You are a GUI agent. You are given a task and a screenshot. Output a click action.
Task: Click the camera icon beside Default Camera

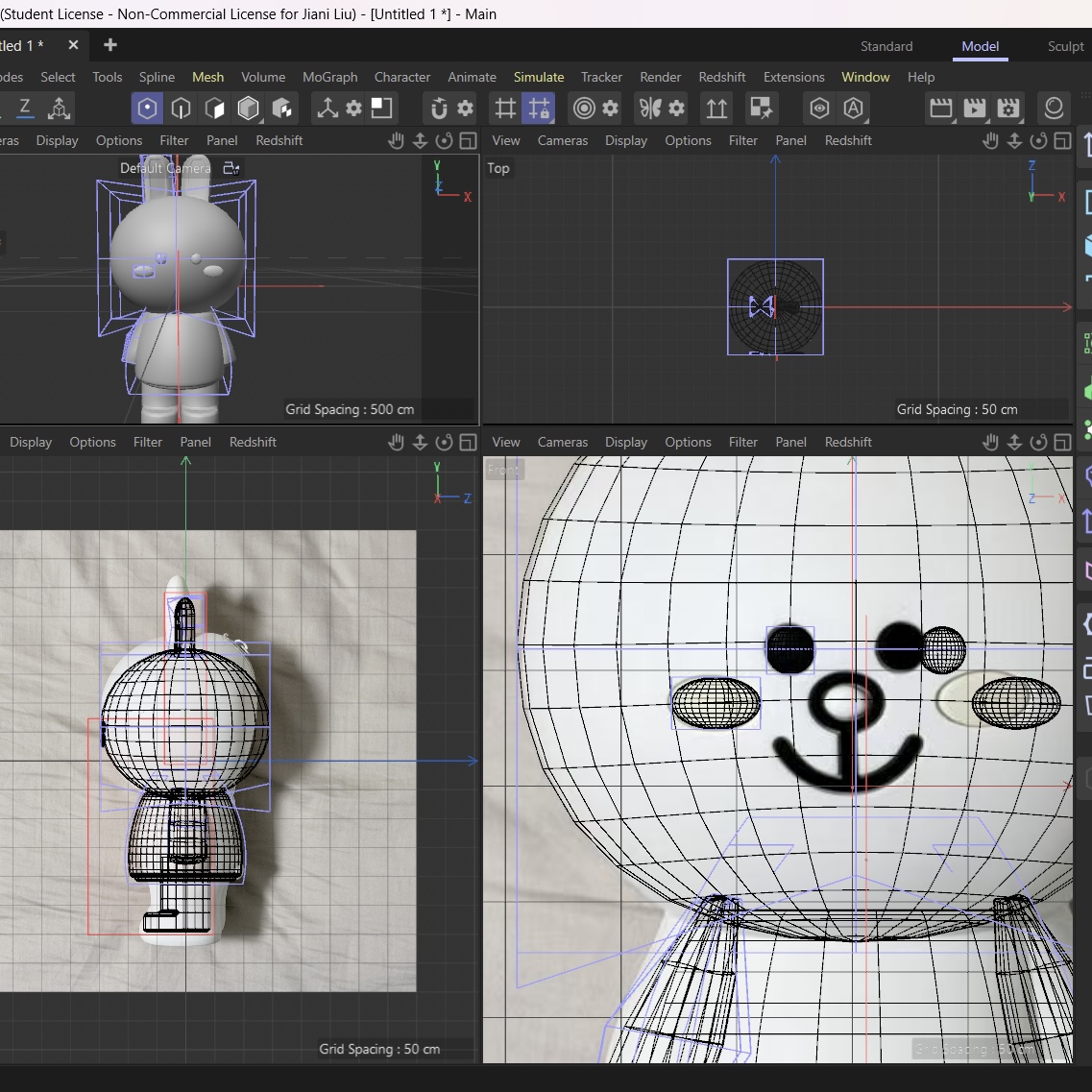click(x=231, y=168)
